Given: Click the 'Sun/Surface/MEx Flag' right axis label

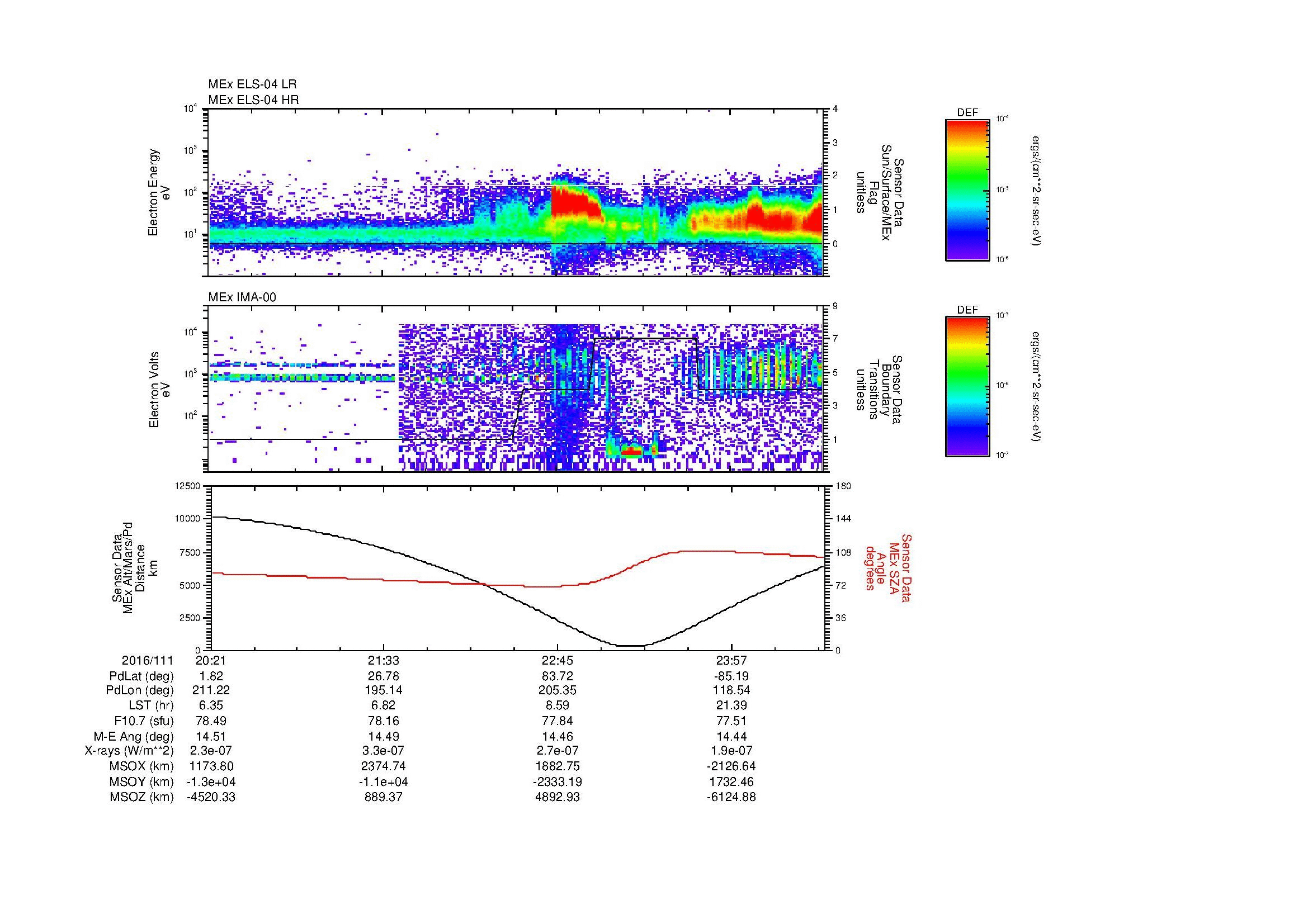Looking at the screenshot, I should point(880,192).
